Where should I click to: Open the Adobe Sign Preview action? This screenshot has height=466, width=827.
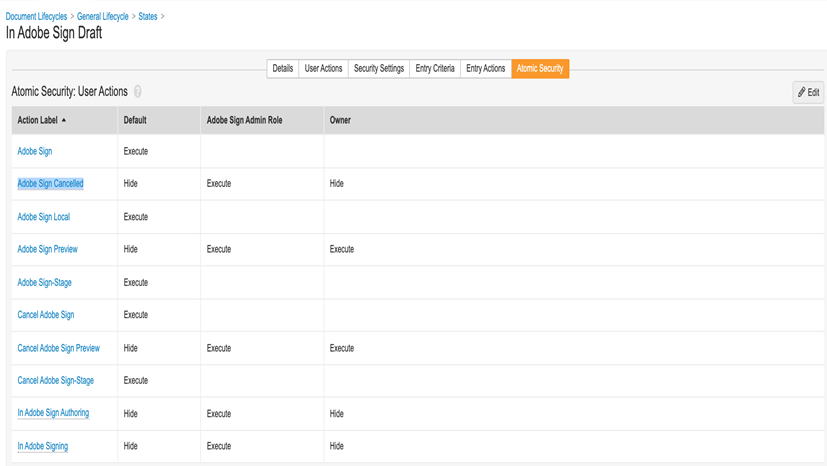click(47, 249)
